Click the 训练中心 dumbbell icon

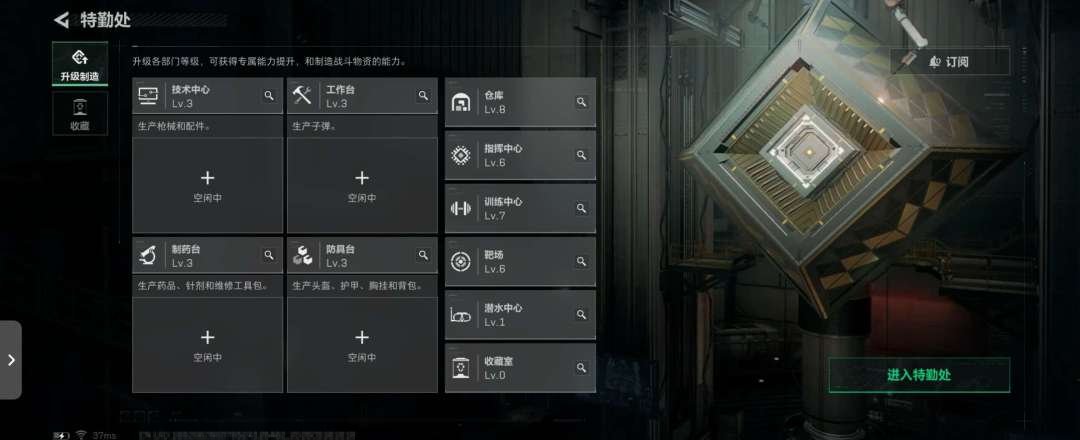[461, 208]
